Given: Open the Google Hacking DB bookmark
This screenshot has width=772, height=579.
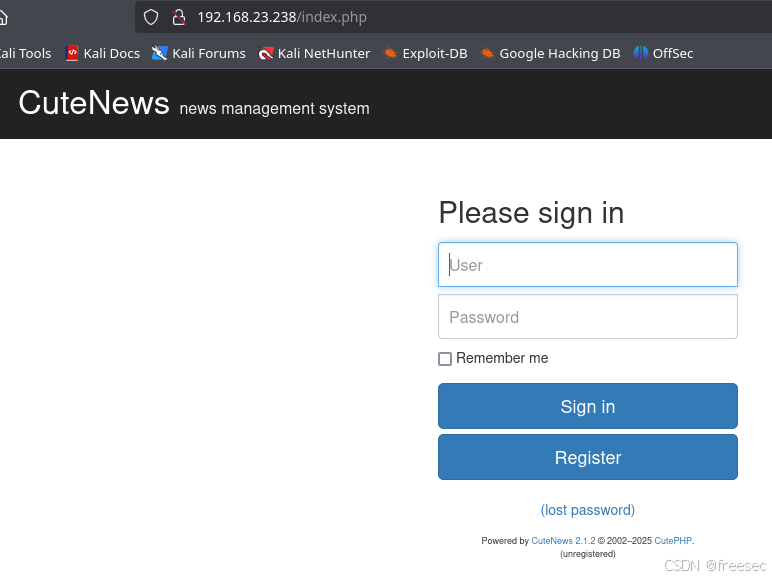Looking at the screenshot, I should pyautogui.click(x=550, y=53).
